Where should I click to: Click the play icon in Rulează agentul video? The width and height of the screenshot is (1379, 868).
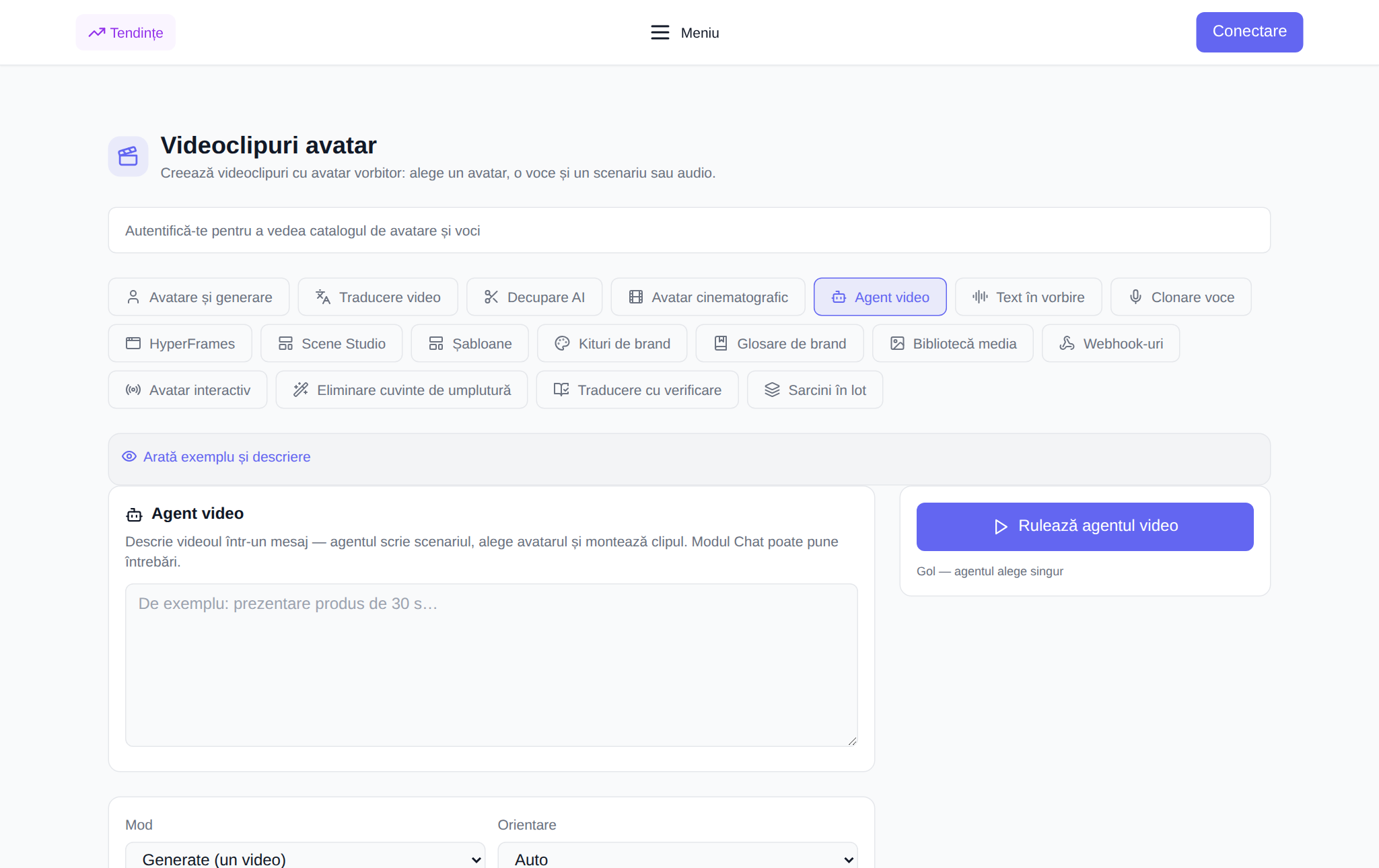click(x=1001, y=526)
